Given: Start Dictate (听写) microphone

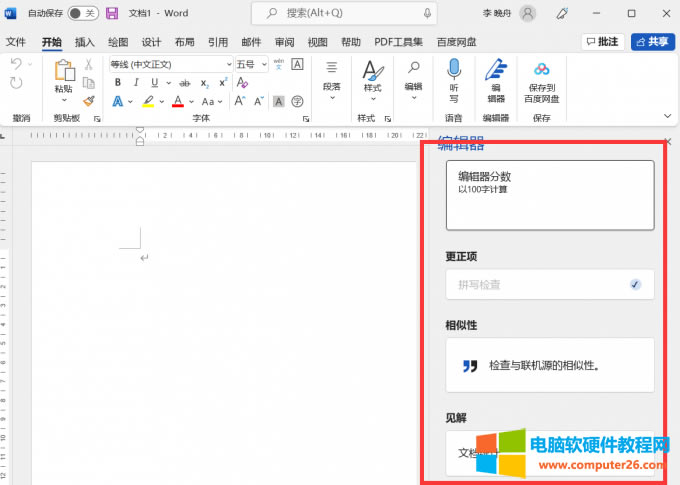Looking at the screenshot, I should [453, 78].
